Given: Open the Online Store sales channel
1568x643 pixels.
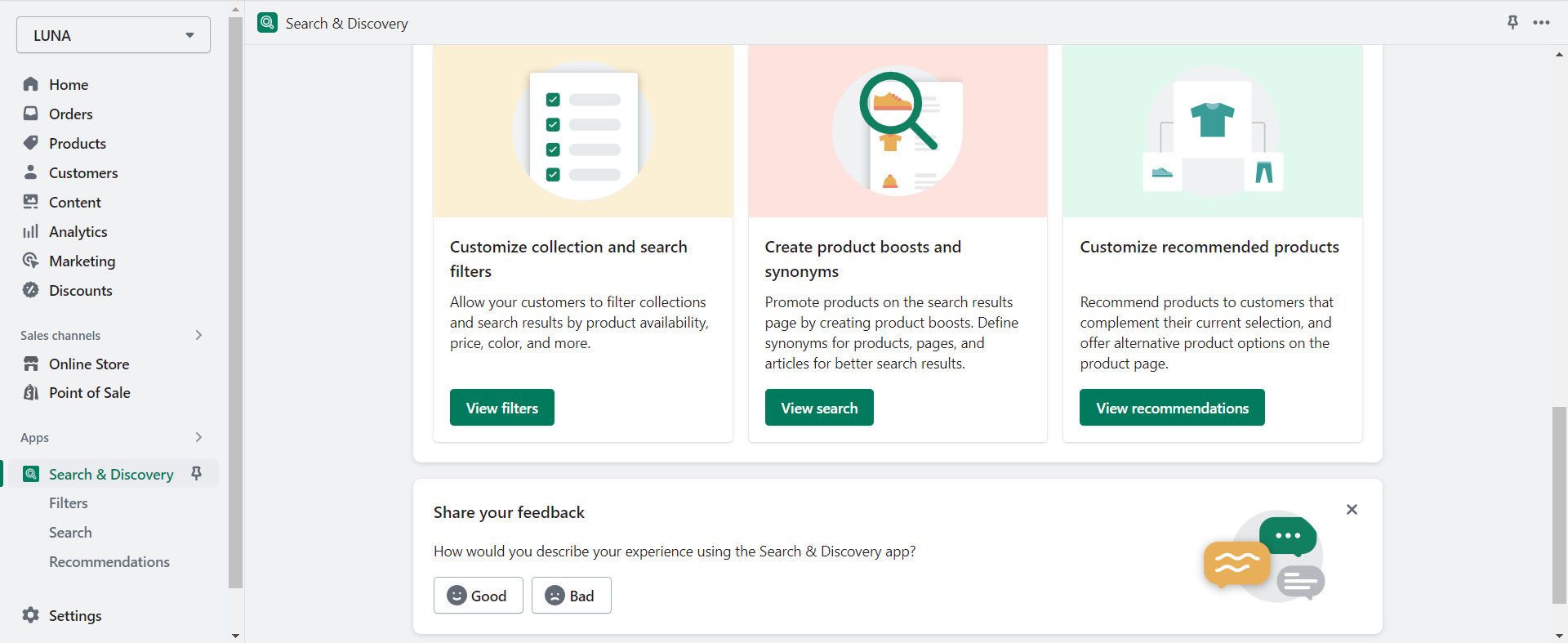Looking at the screenshot, I should (89, 364).
